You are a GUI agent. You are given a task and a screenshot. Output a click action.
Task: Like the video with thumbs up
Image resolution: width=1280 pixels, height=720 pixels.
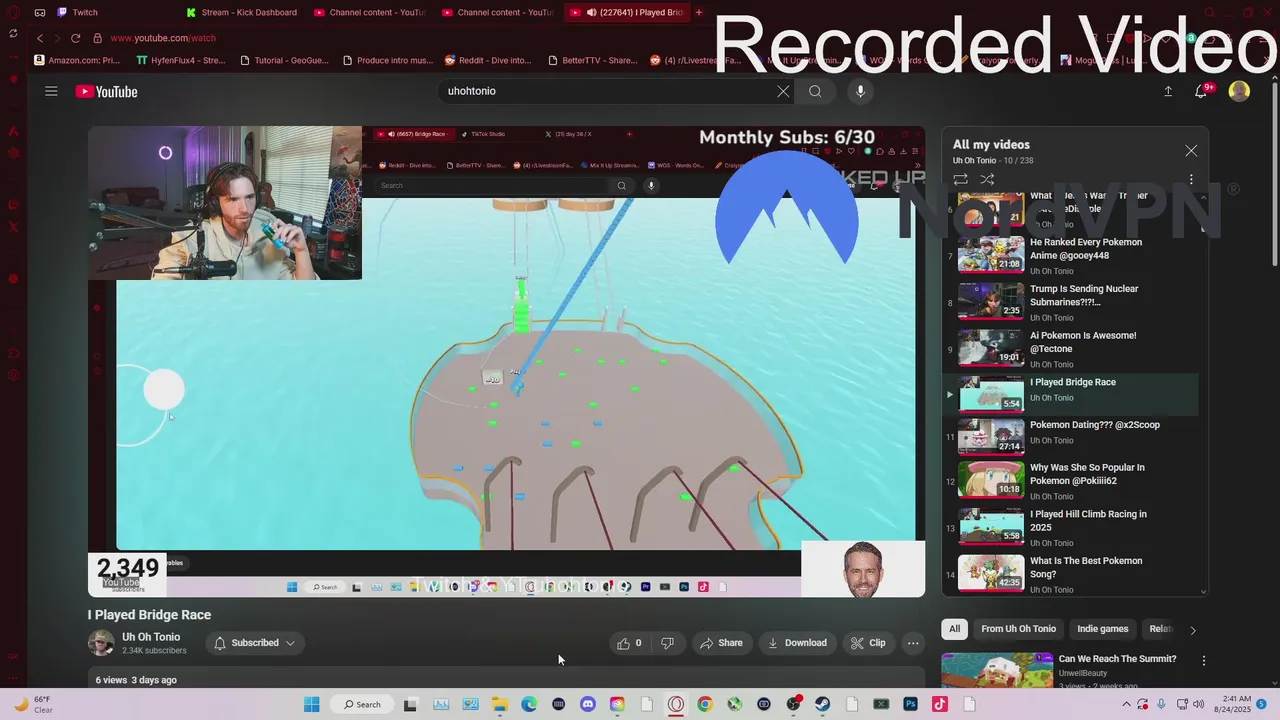(x=630, y=643)
